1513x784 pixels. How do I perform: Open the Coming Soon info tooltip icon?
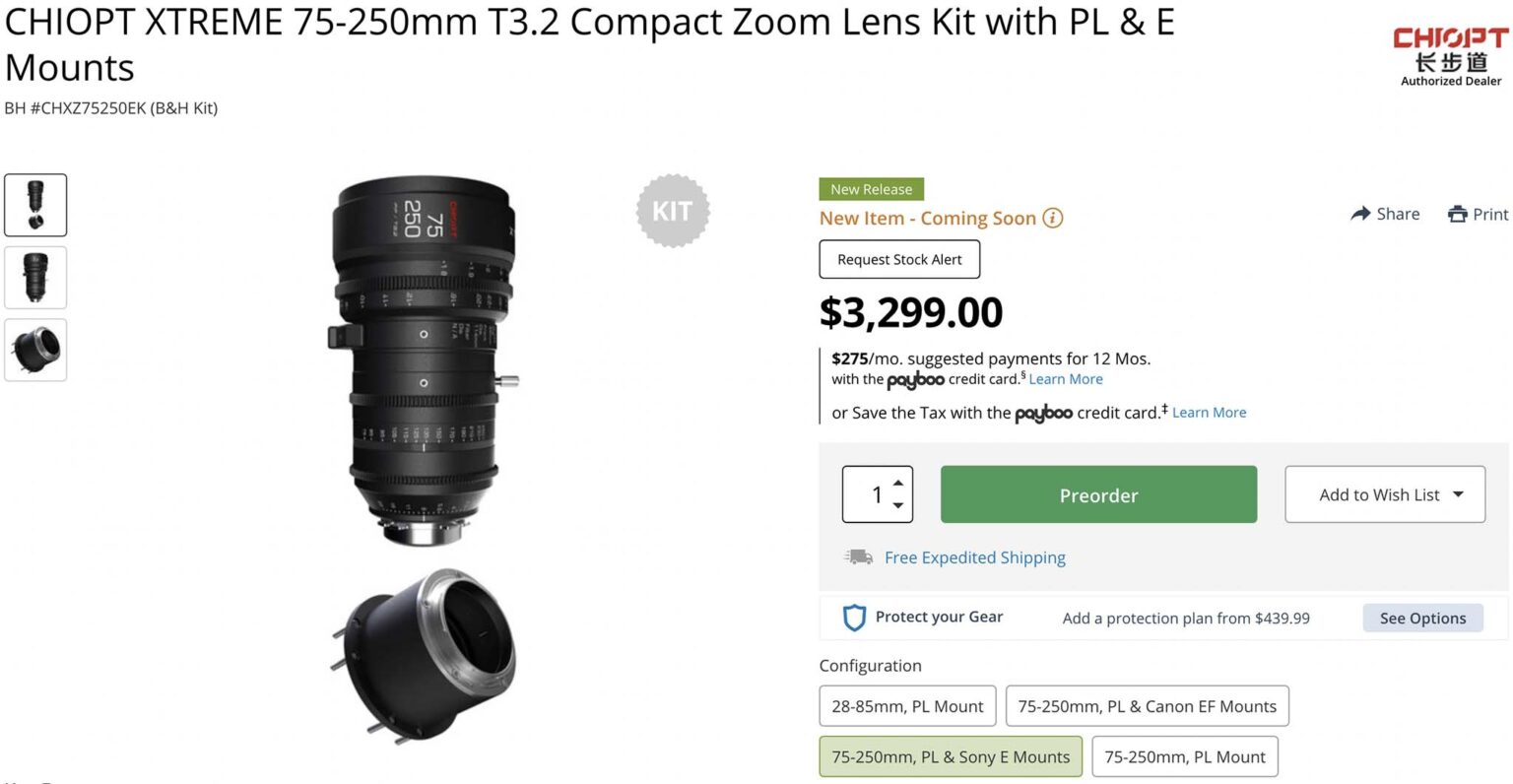tap(1052, 219)
